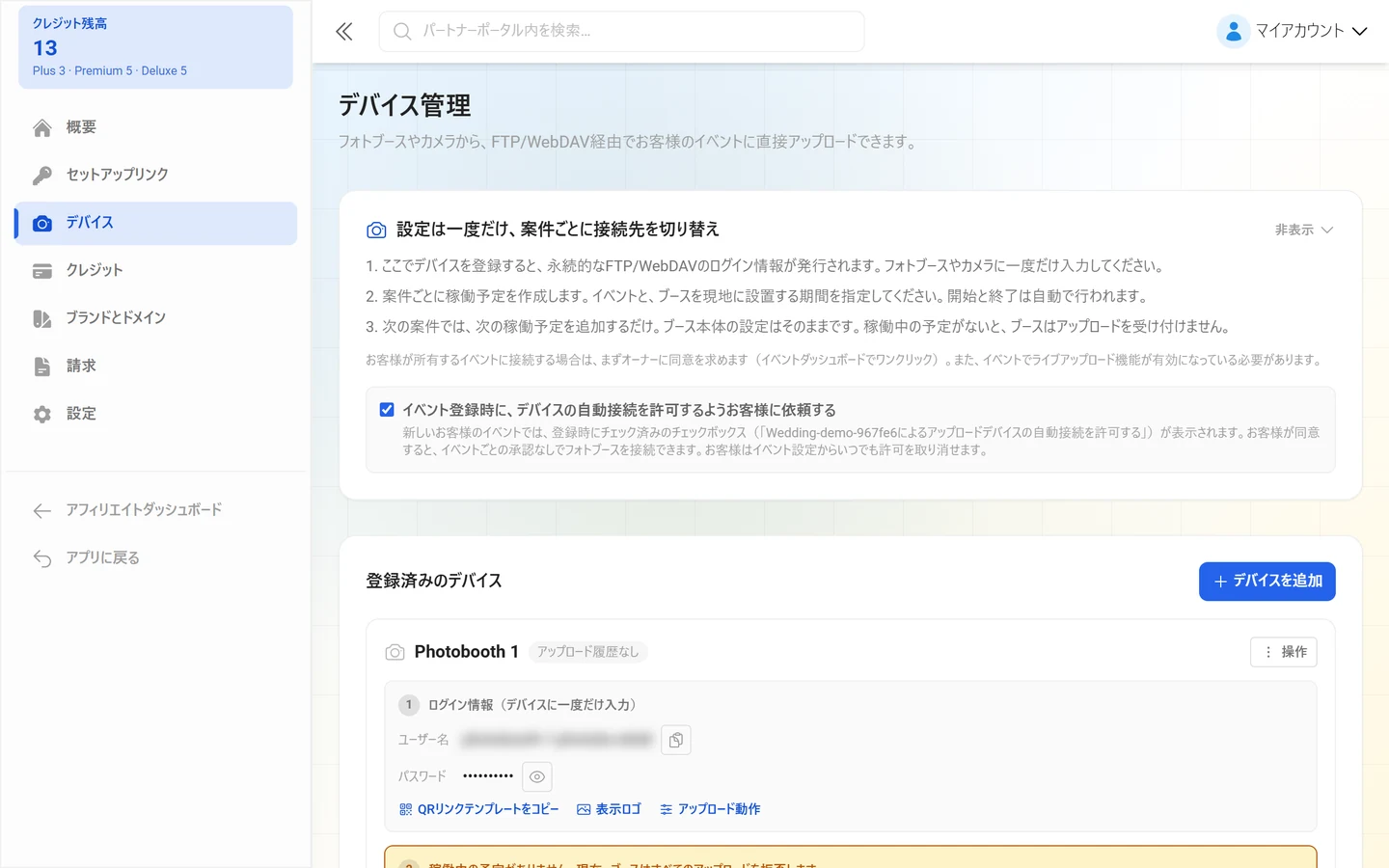Click the camera icon beside デバイス

click(42, 224)
